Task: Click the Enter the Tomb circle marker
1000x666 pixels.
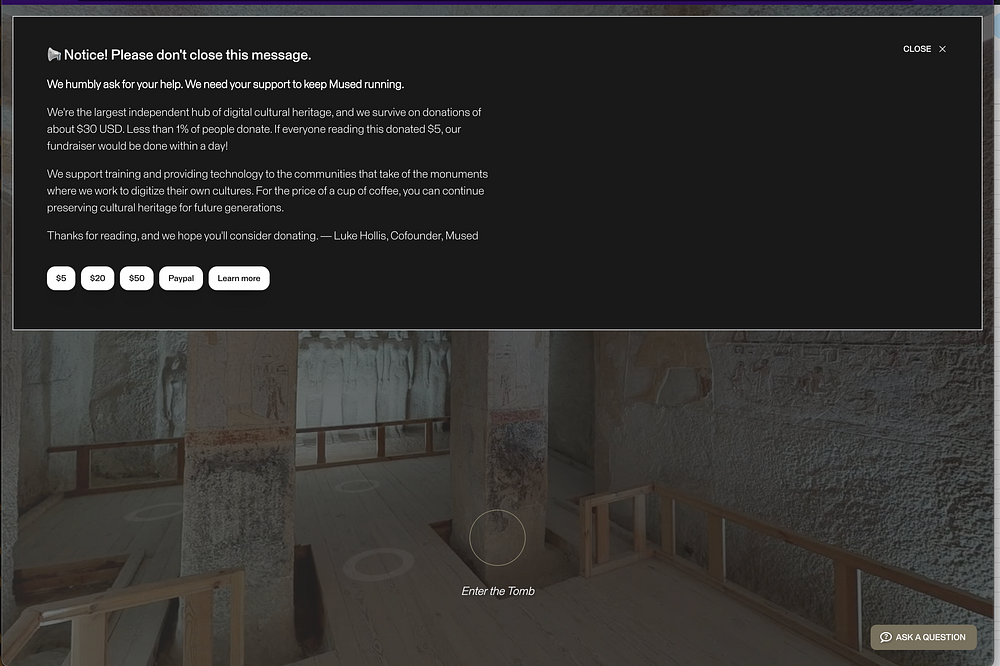Action: click(x=497, y=537)
